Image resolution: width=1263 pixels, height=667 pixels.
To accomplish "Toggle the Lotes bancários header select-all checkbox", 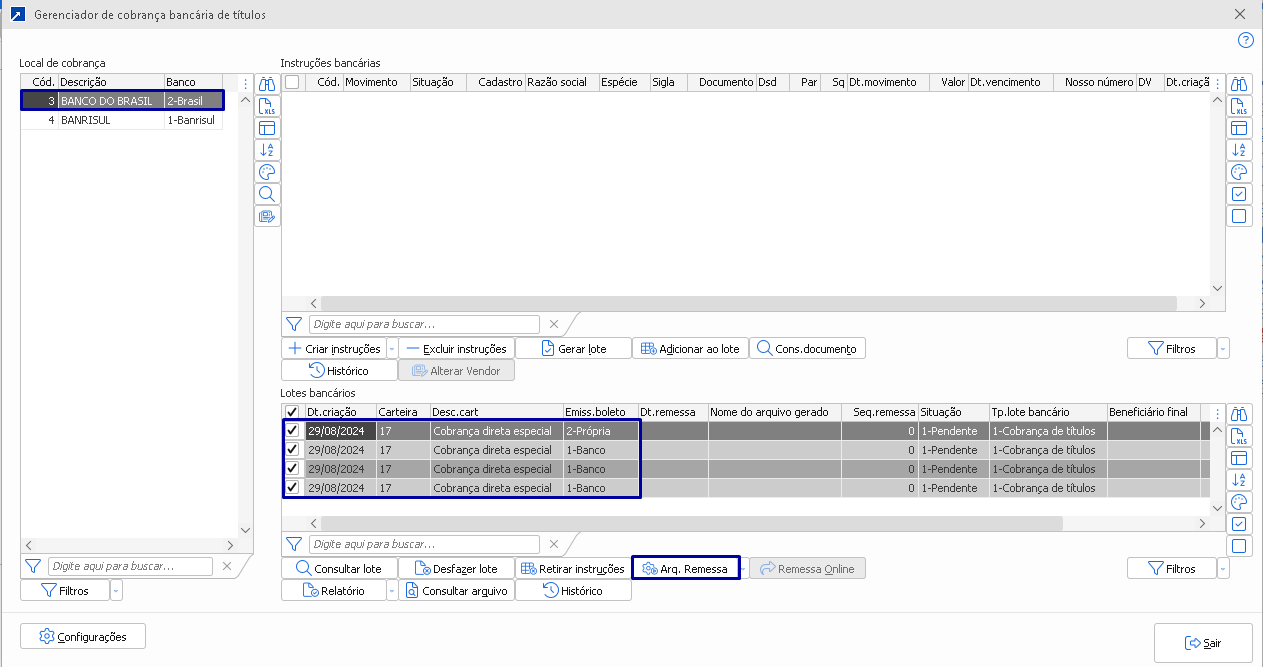I will tap(292, 411).
